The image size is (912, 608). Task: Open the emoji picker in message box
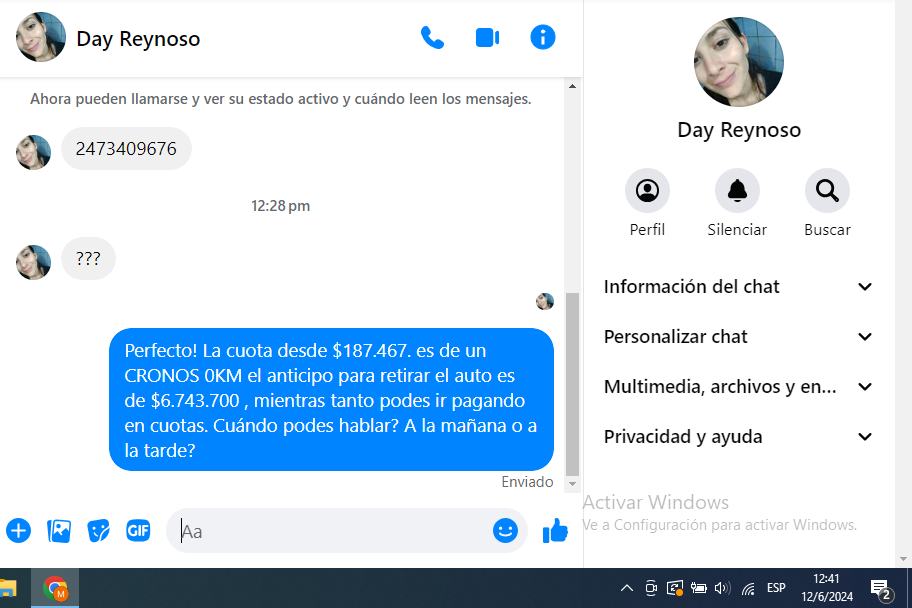pos(505,531)
